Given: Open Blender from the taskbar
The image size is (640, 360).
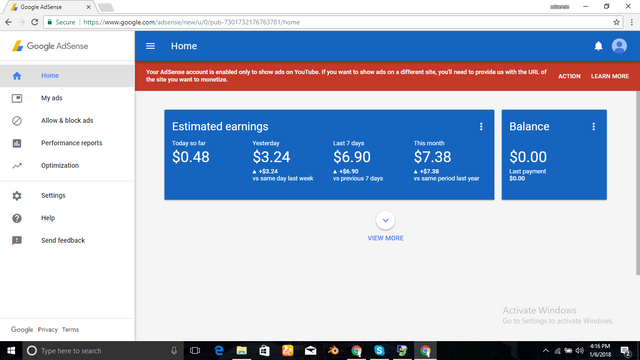Looking at the screenshot, I should [x=333, y=351].
